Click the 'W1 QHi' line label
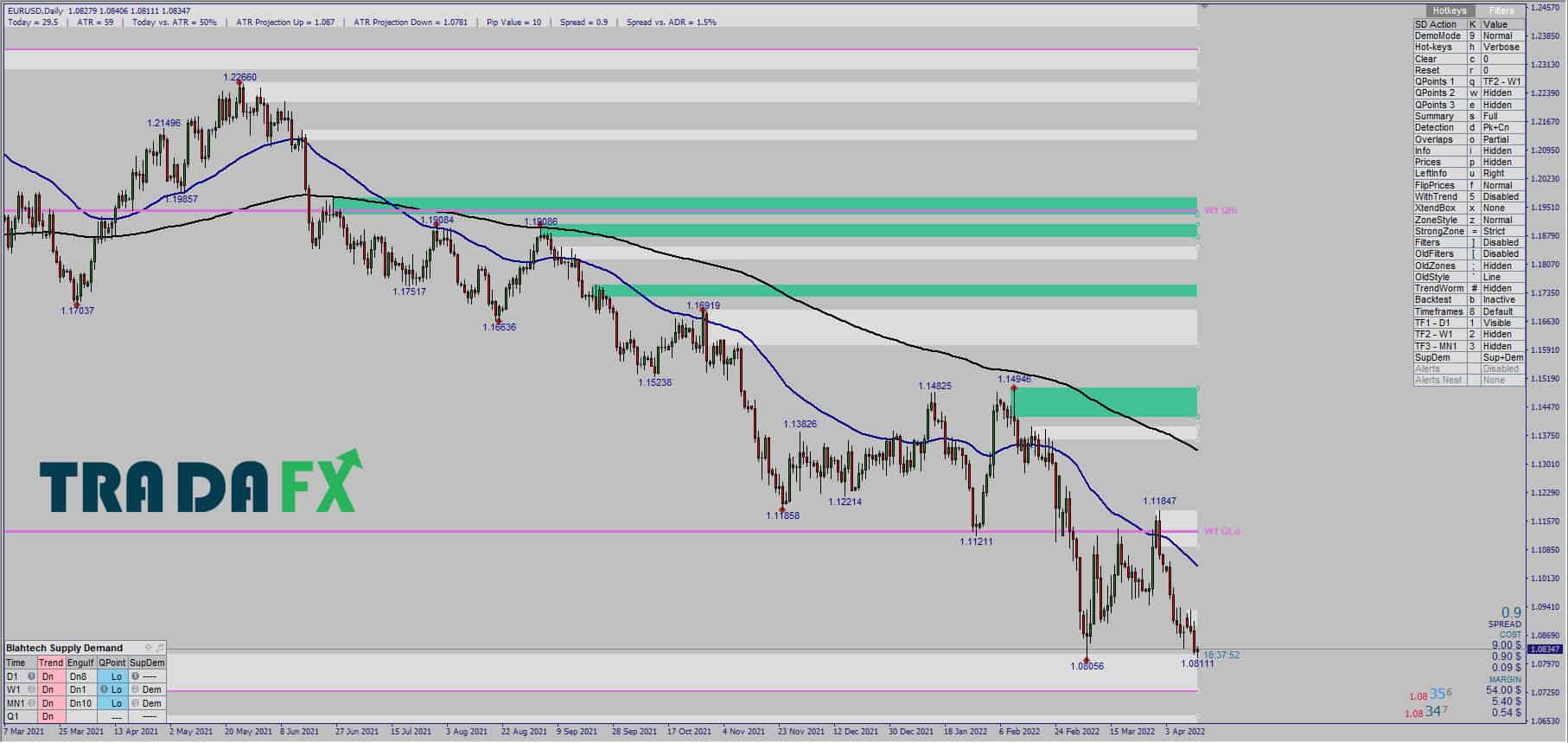Screen dimensions: 1568x743 [x=1221, y=210]
